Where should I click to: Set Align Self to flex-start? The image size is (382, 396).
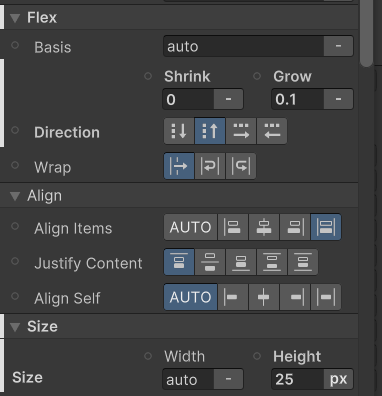(x=233, y=297)
